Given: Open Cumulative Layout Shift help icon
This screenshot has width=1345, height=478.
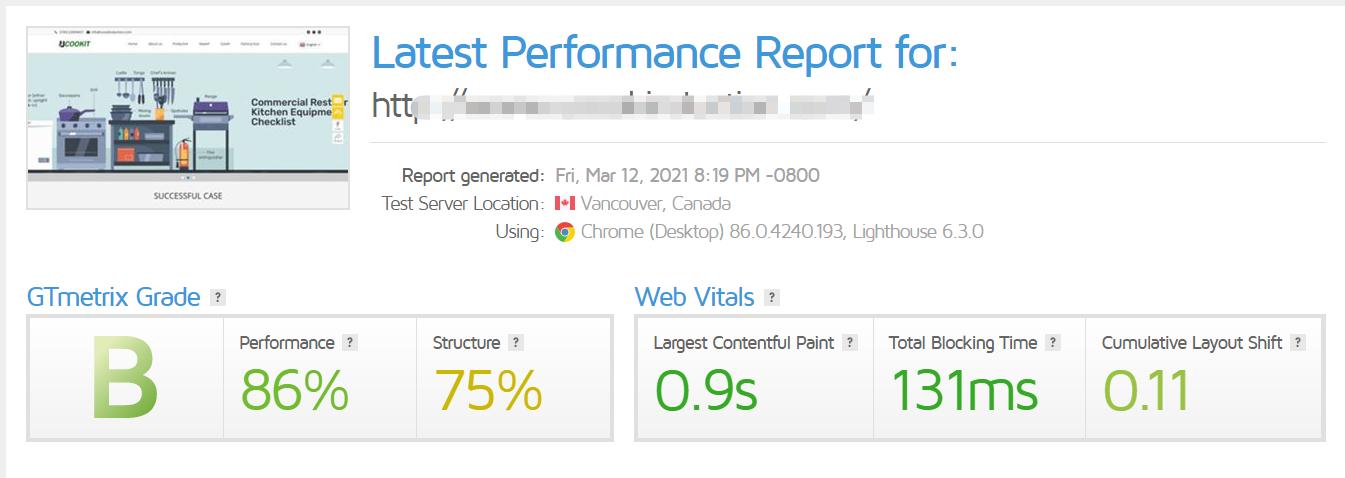Looking at the screenshot, I should coord(1298,343).
